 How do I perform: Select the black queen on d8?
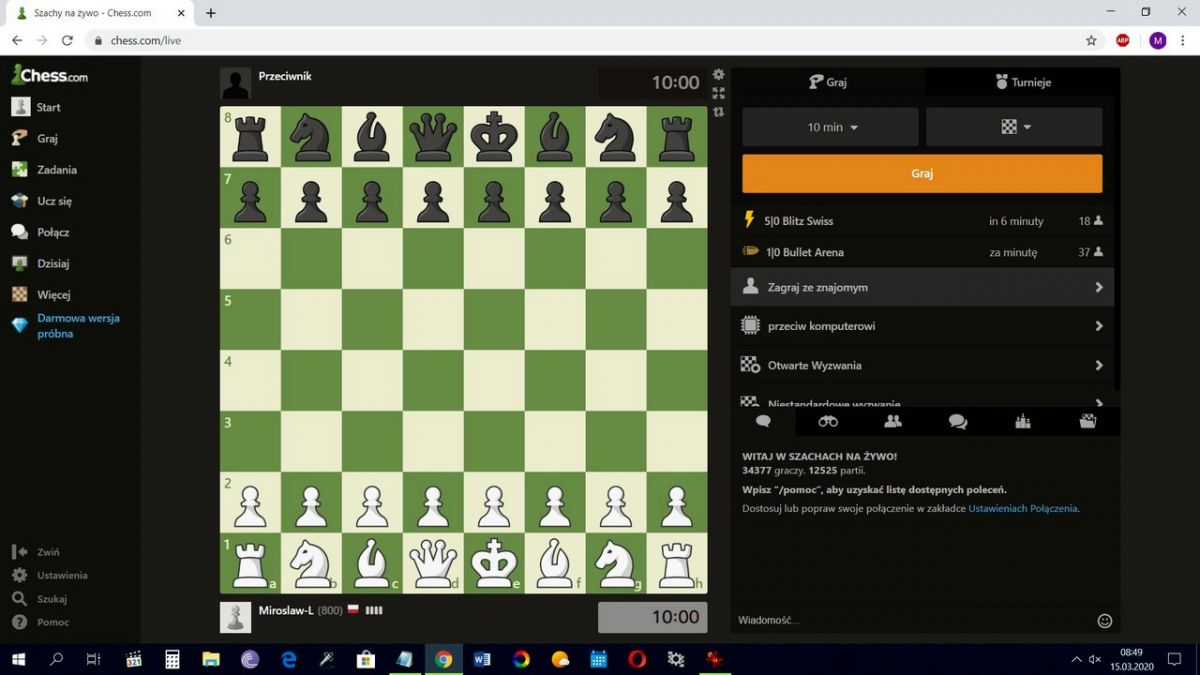tap(433, 137)
